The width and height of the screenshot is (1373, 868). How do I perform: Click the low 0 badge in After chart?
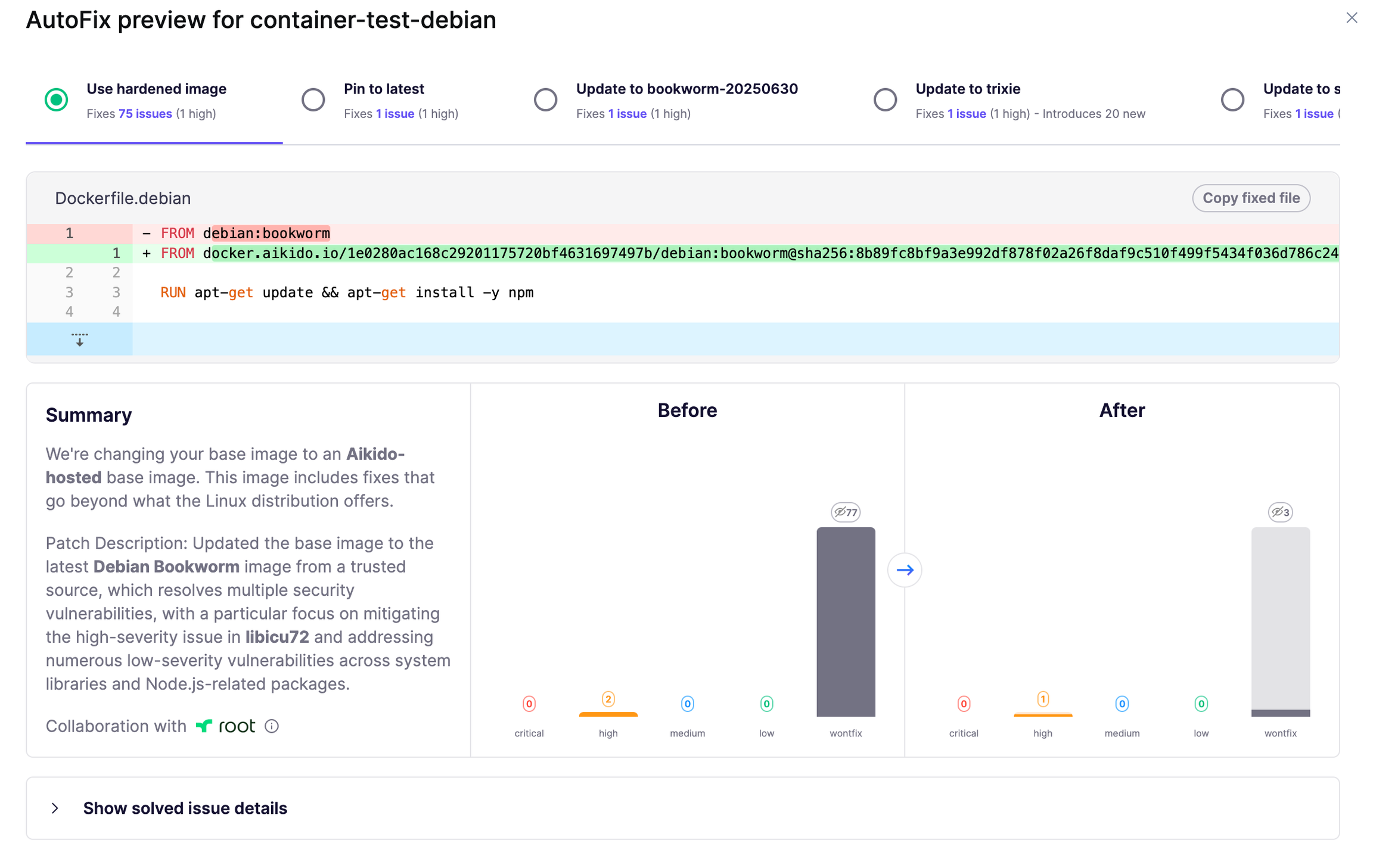(1201, 704)
